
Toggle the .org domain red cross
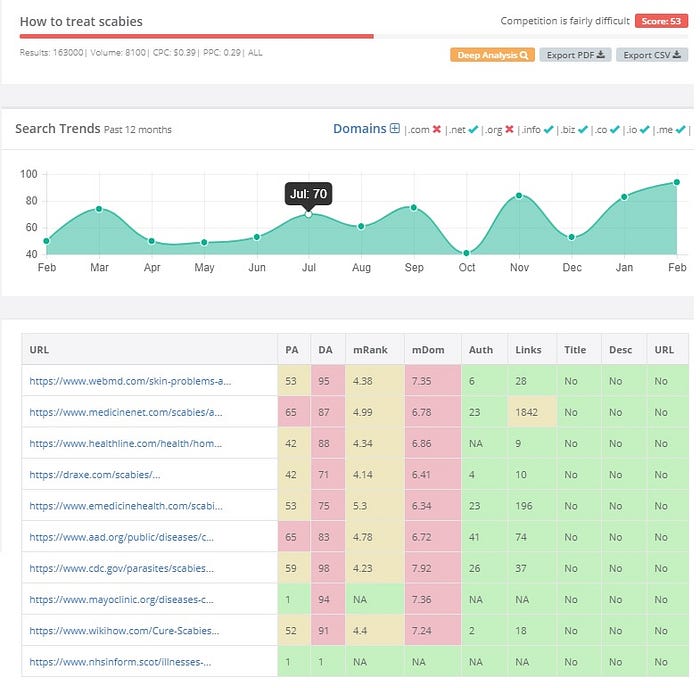coord(509,129)
